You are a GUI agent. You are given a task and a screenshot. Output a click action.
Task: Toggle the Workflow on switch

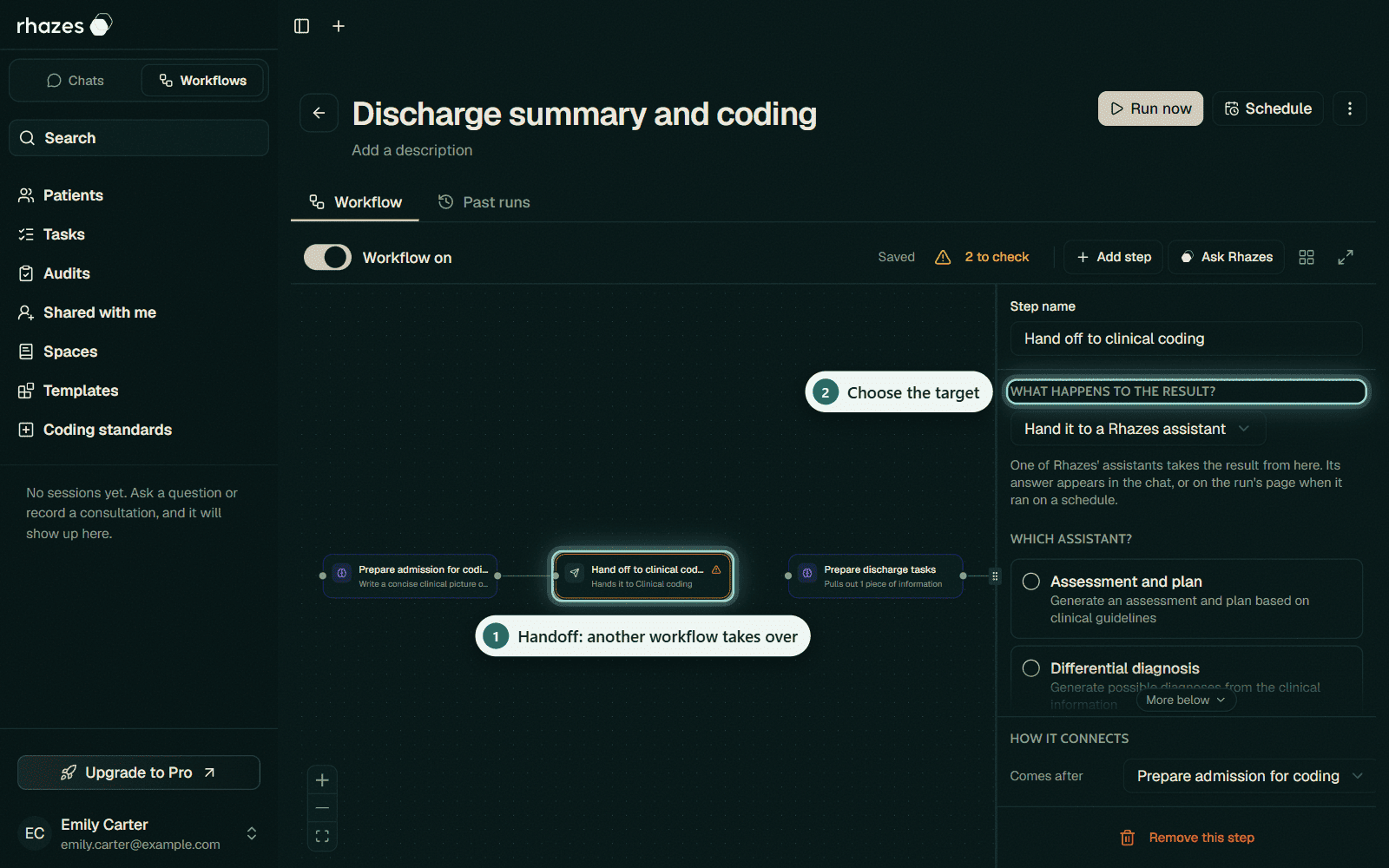(327, 257)
